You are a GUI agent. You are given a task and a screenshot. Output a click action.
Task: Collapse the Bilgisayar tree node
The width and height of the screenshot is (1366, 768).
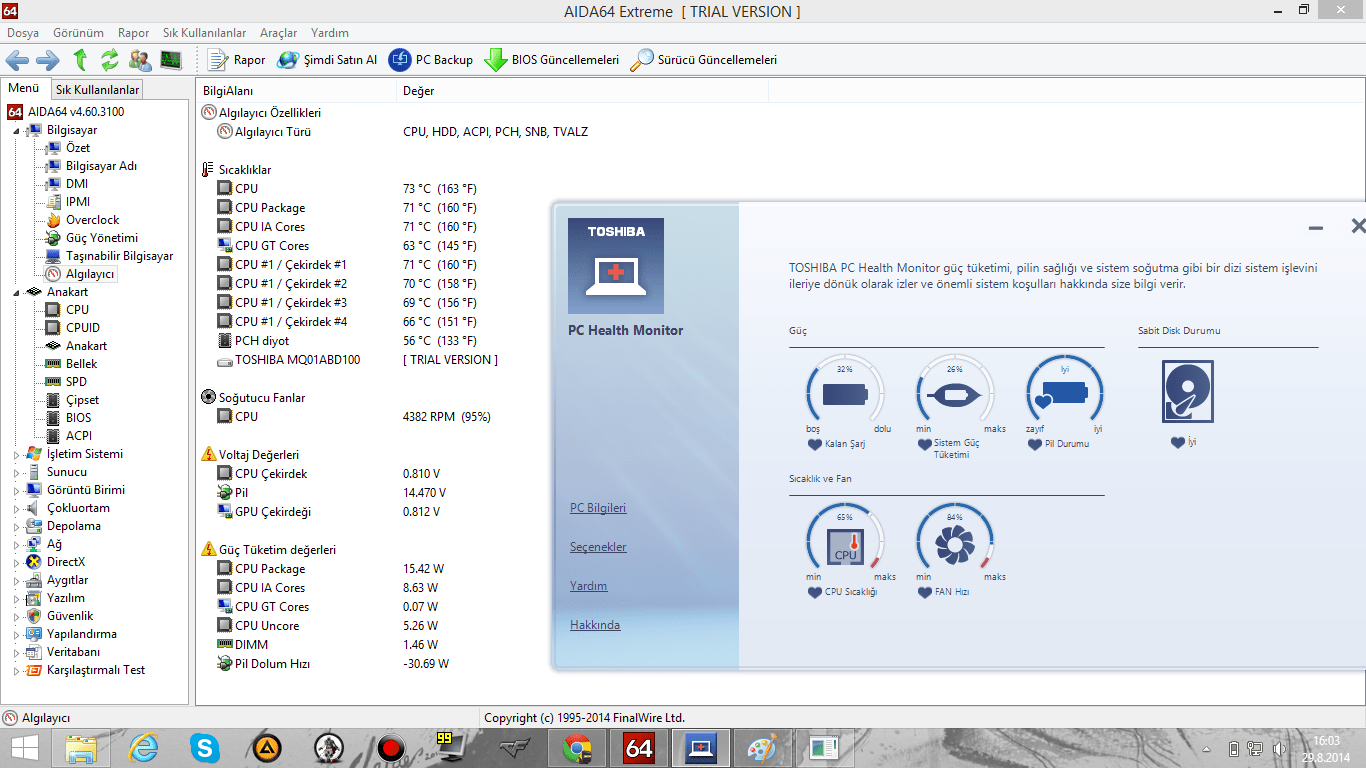coord(16,131)
